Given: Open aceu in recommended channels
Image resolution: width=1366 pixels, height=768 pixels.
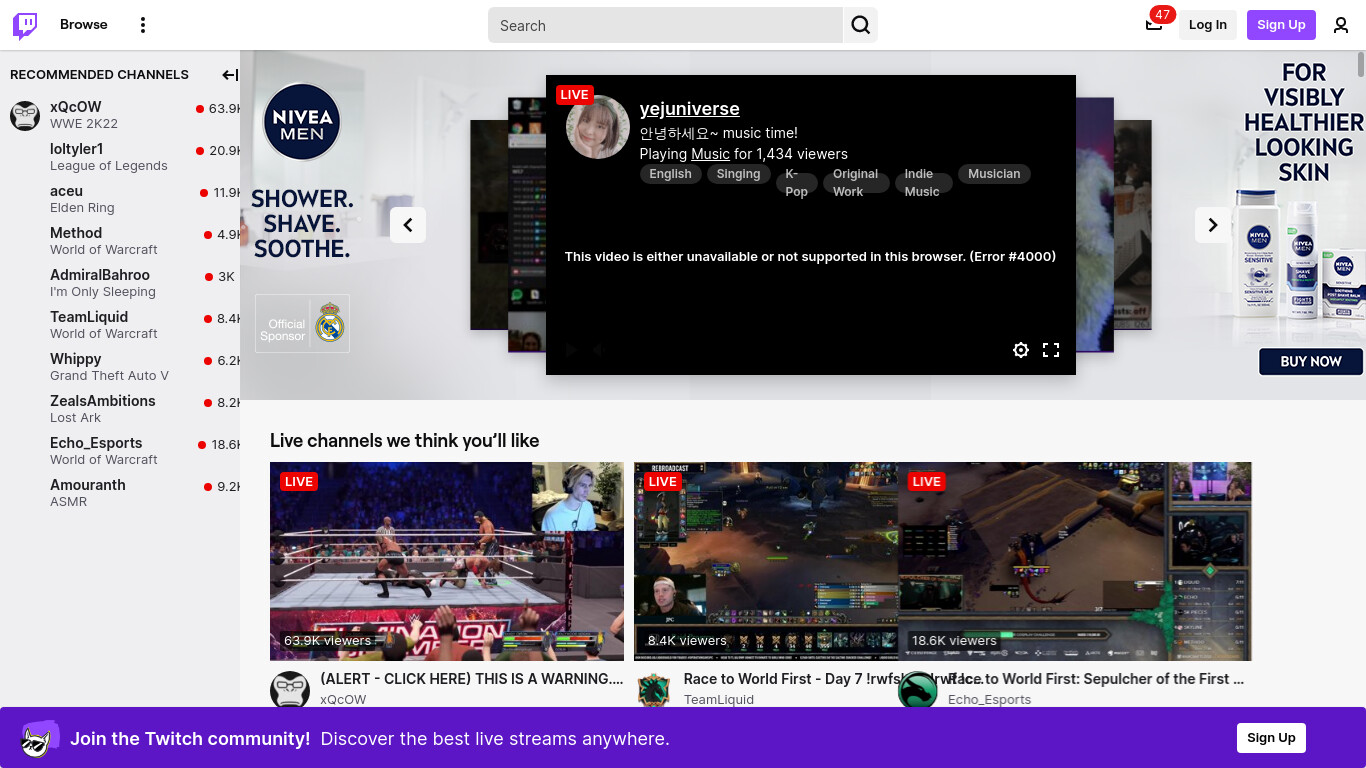Looking at the screenshot, I should tap(120, 199).
